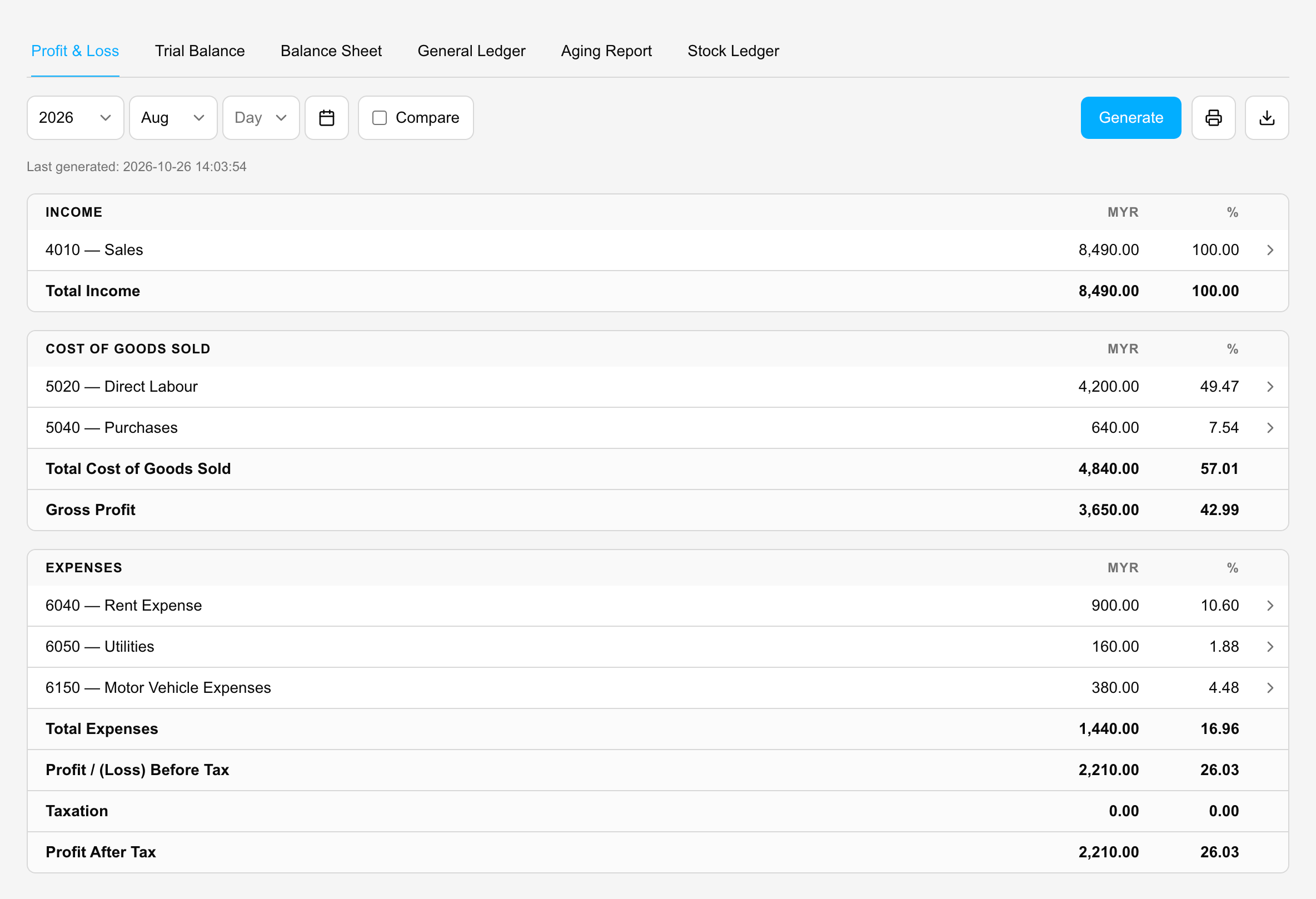Click the Total Expenses amount 1,440.00
The height and width of the screenshot is (899, 1316).
(x=1108, y=729)
